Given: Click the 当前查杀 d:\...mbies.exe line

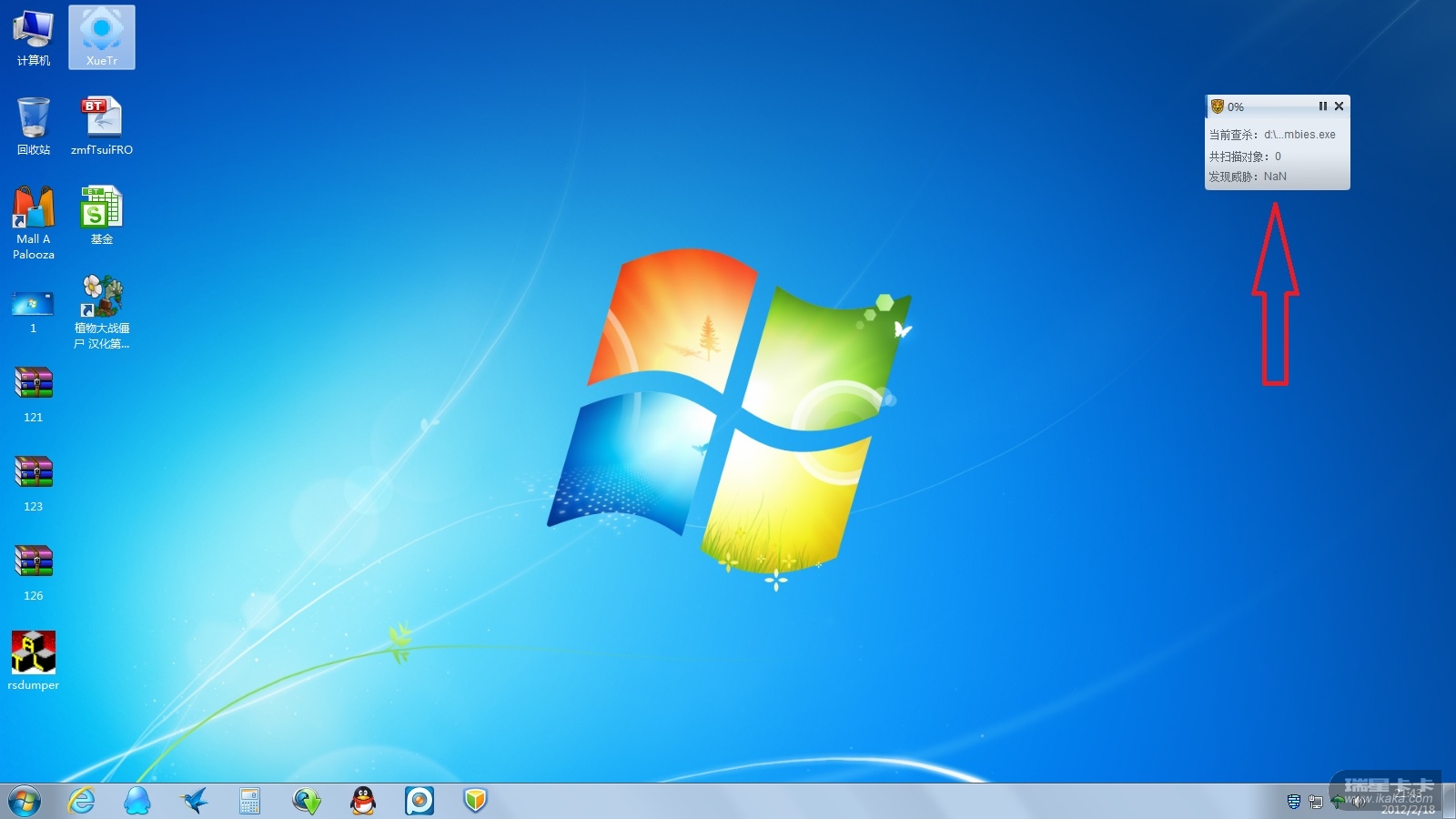Looking at the screenshot, I should point(1272,135).
